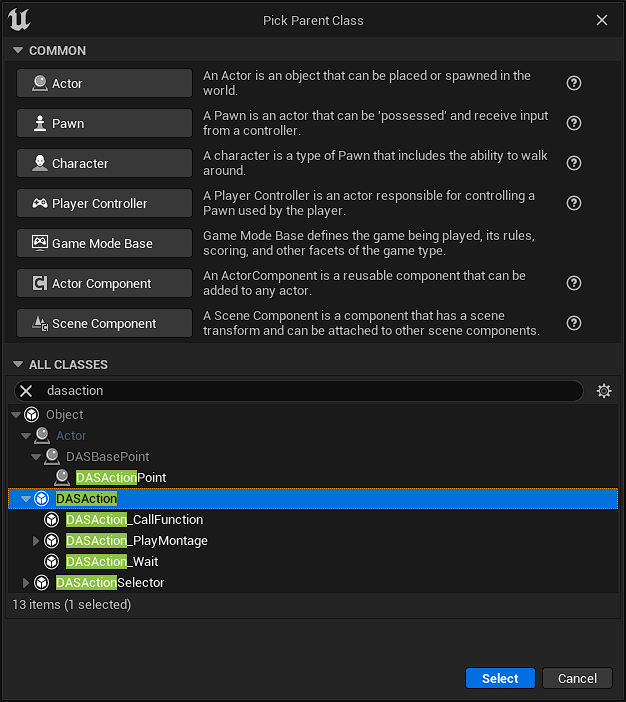Clear the search text with X icon
626x702 pixels.
click(27, 391)
